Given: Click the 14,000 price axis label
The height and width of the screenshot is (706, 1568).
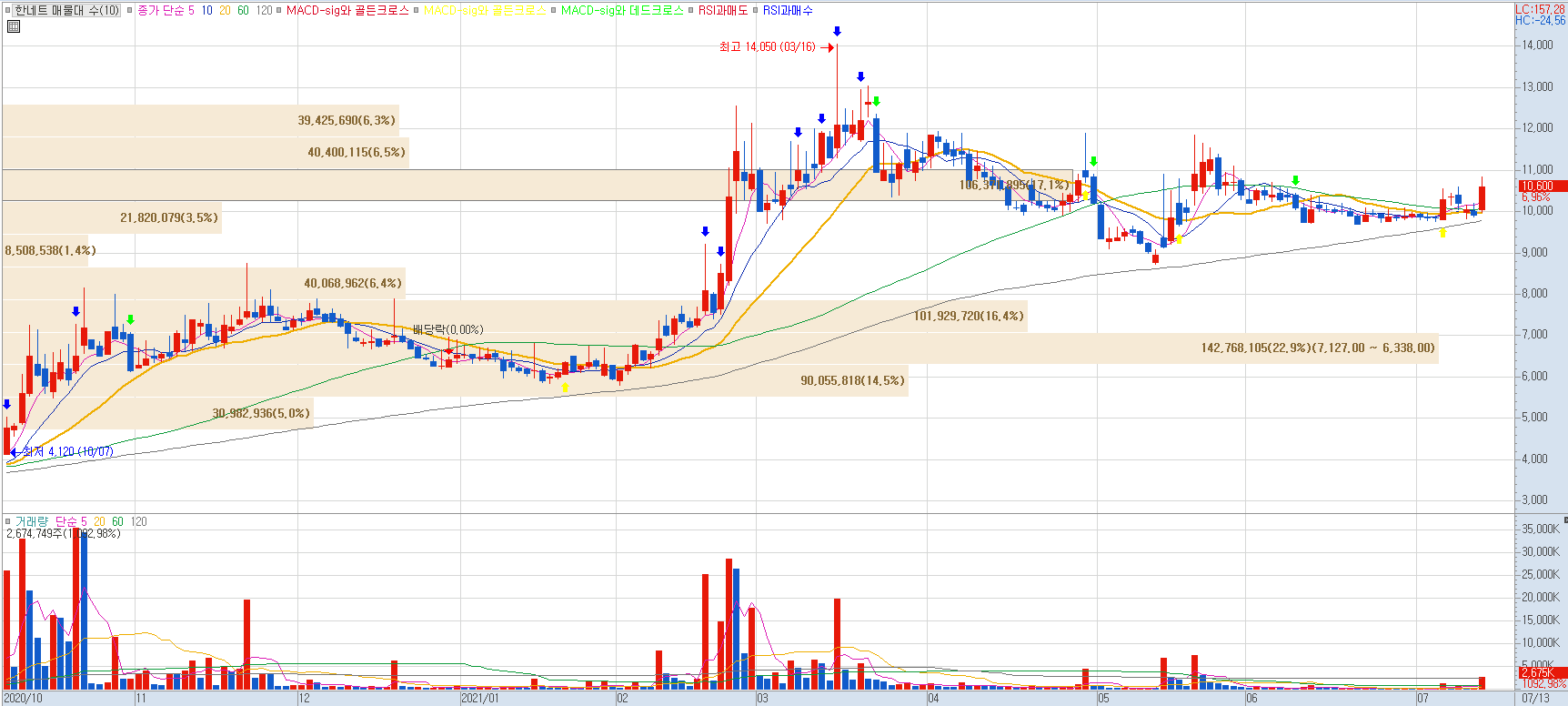Looking at the screenshot, I should click(1538, 45).
